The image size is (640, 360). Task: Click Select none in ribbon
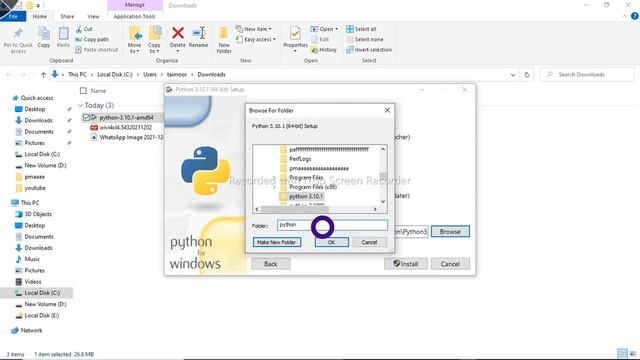pos(365,40)
